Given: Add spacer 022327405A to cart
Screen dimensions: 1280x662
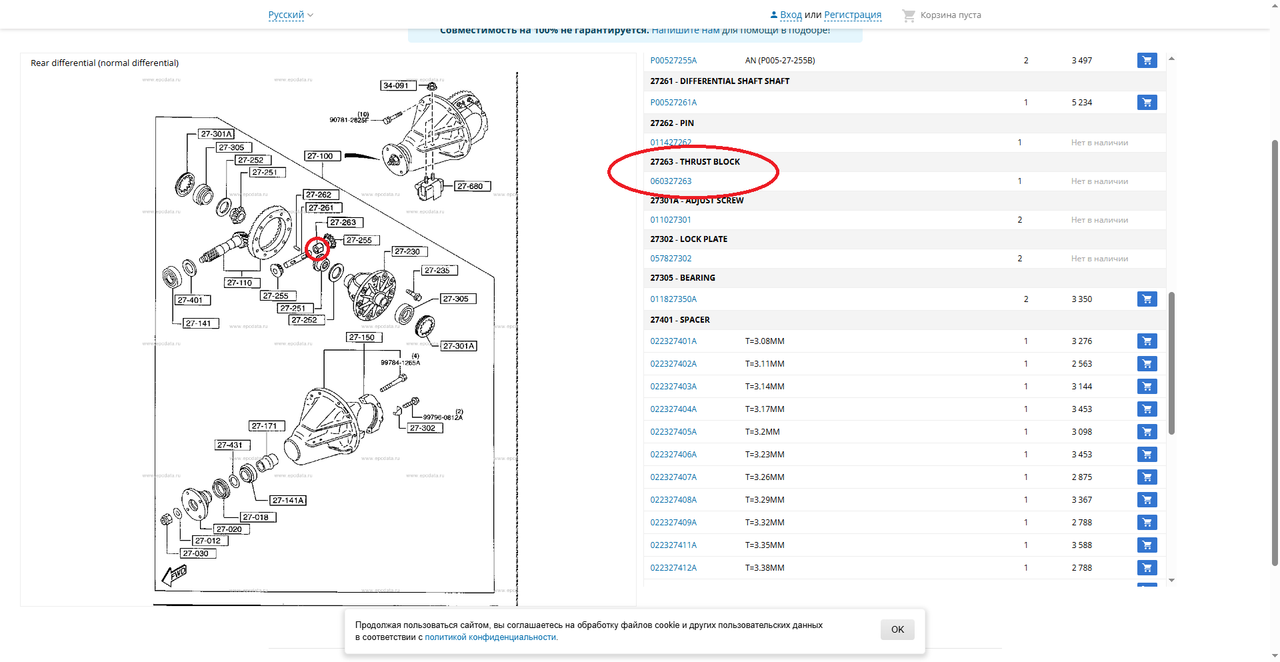Looking at the screenshot, I should pyautogui.click(x=1147, y=432).
